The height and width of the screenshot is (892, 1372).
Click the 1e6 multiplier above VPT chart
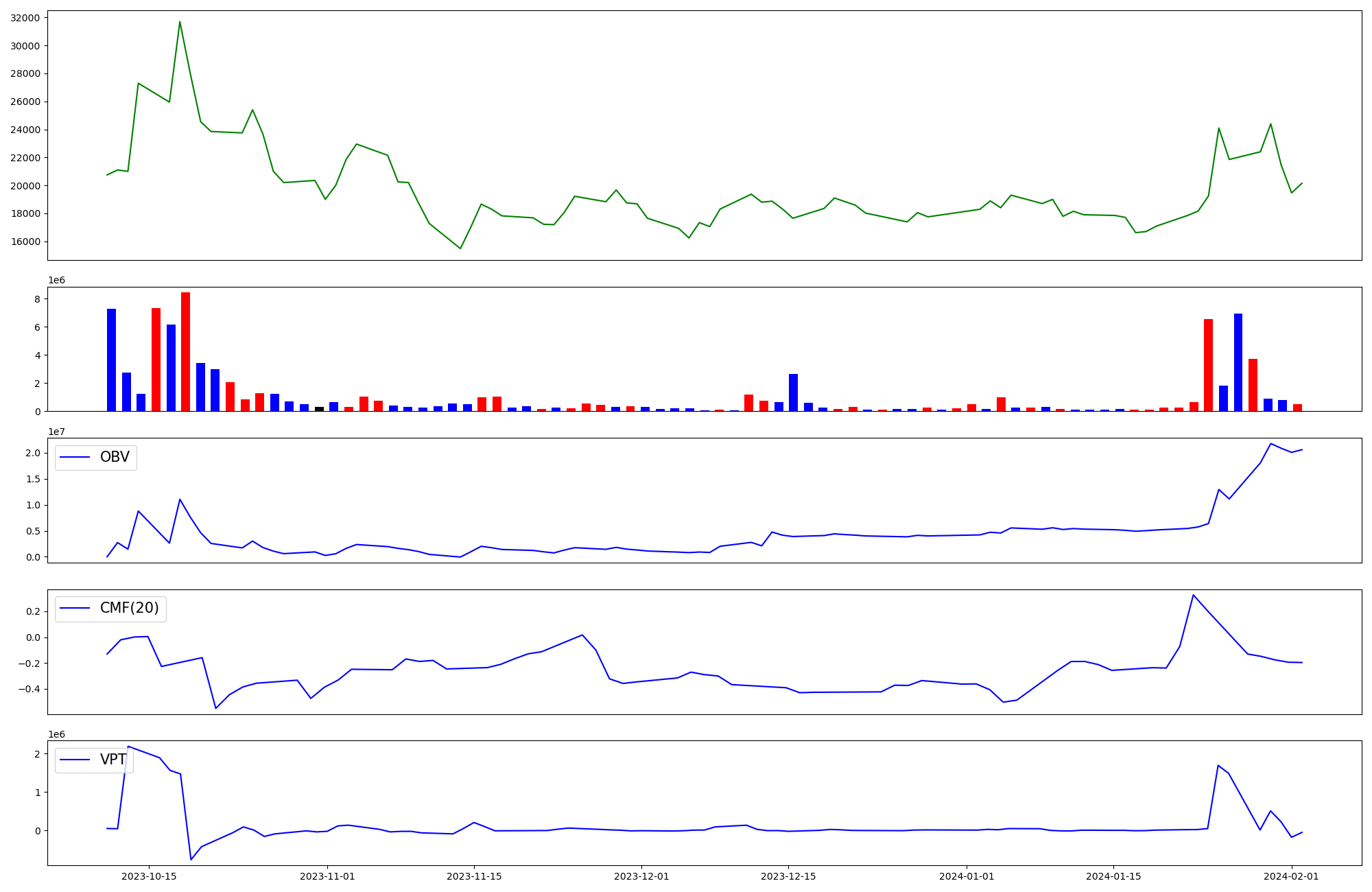click(56, 734)
